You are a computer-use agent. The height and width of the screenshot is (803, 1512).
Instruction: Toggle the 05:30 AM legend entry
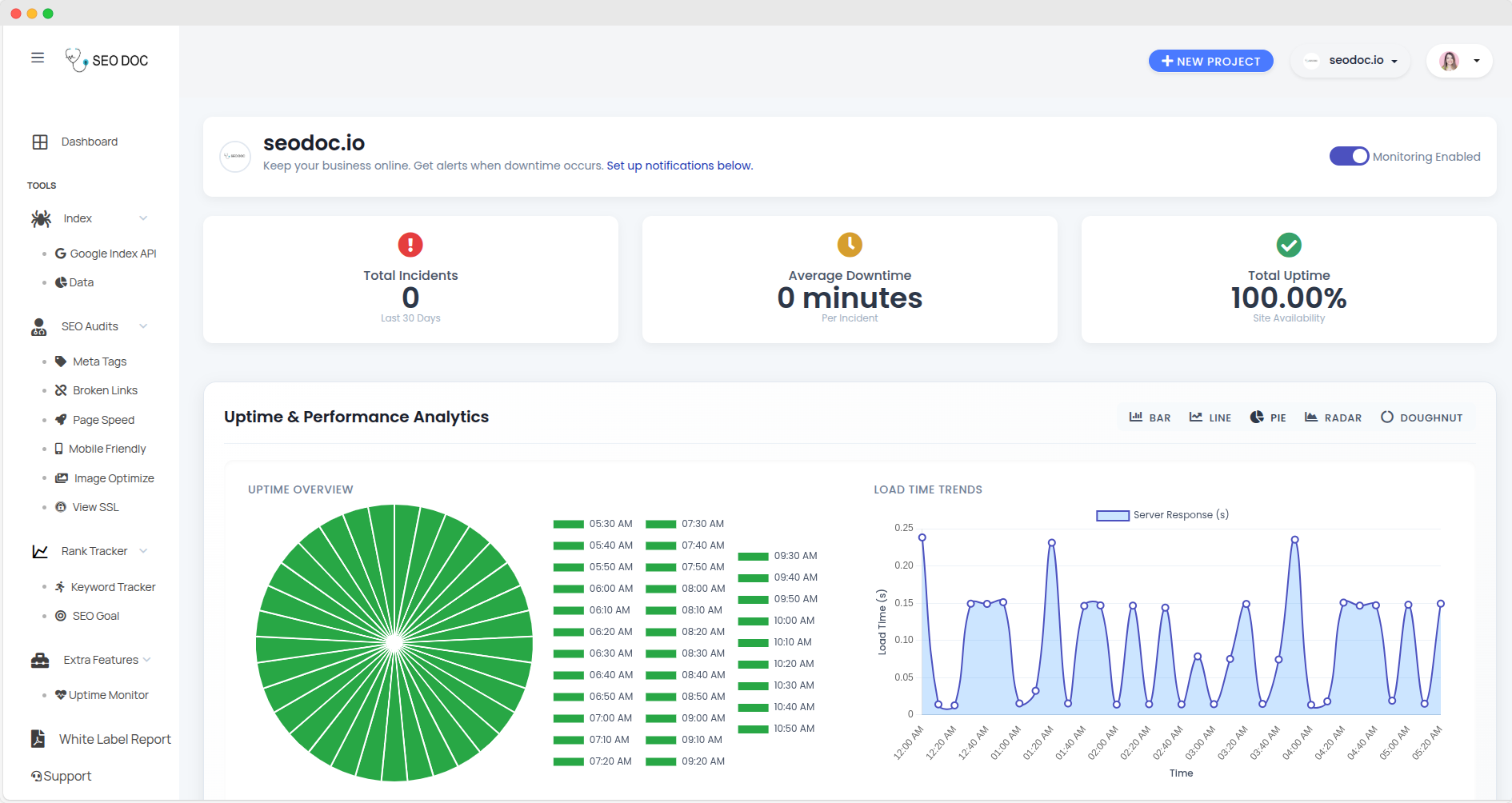click(593, 525)
